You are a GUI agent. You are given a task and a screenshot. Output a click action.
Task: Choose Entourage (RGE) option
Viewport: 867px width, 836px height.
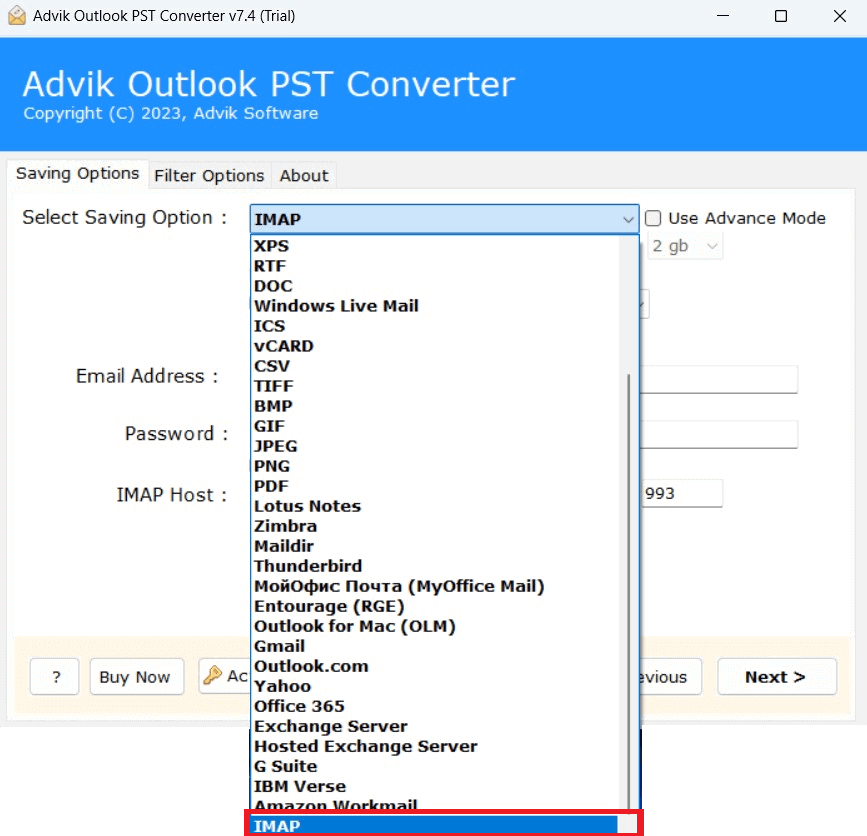pos(435,606)
